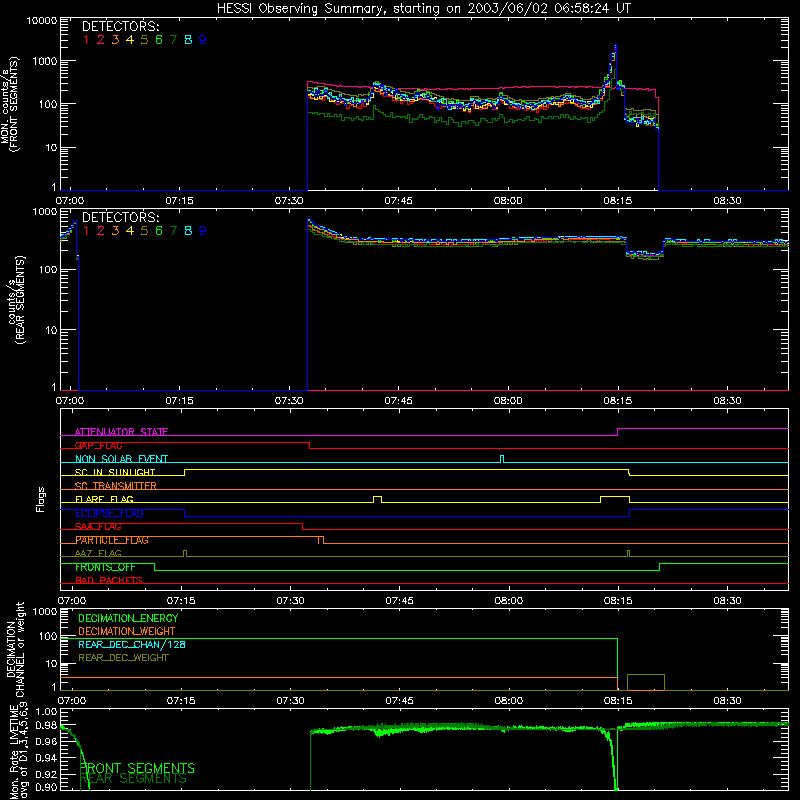Click red detector 1 in front segments legend

tap(86, 40)
